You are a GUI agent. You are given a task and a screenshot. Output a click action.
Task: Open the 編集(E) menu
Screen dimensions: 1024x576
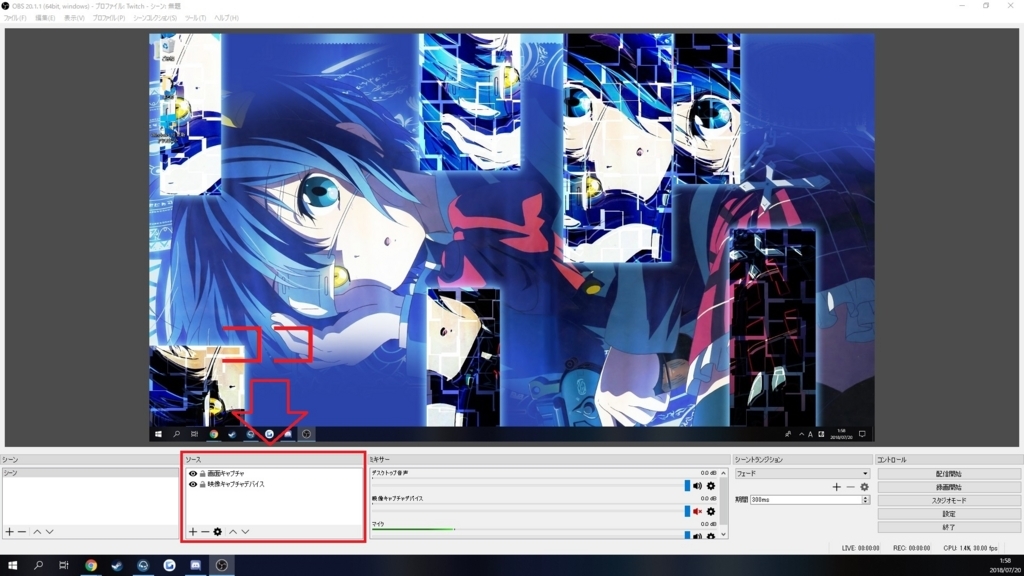45,18
